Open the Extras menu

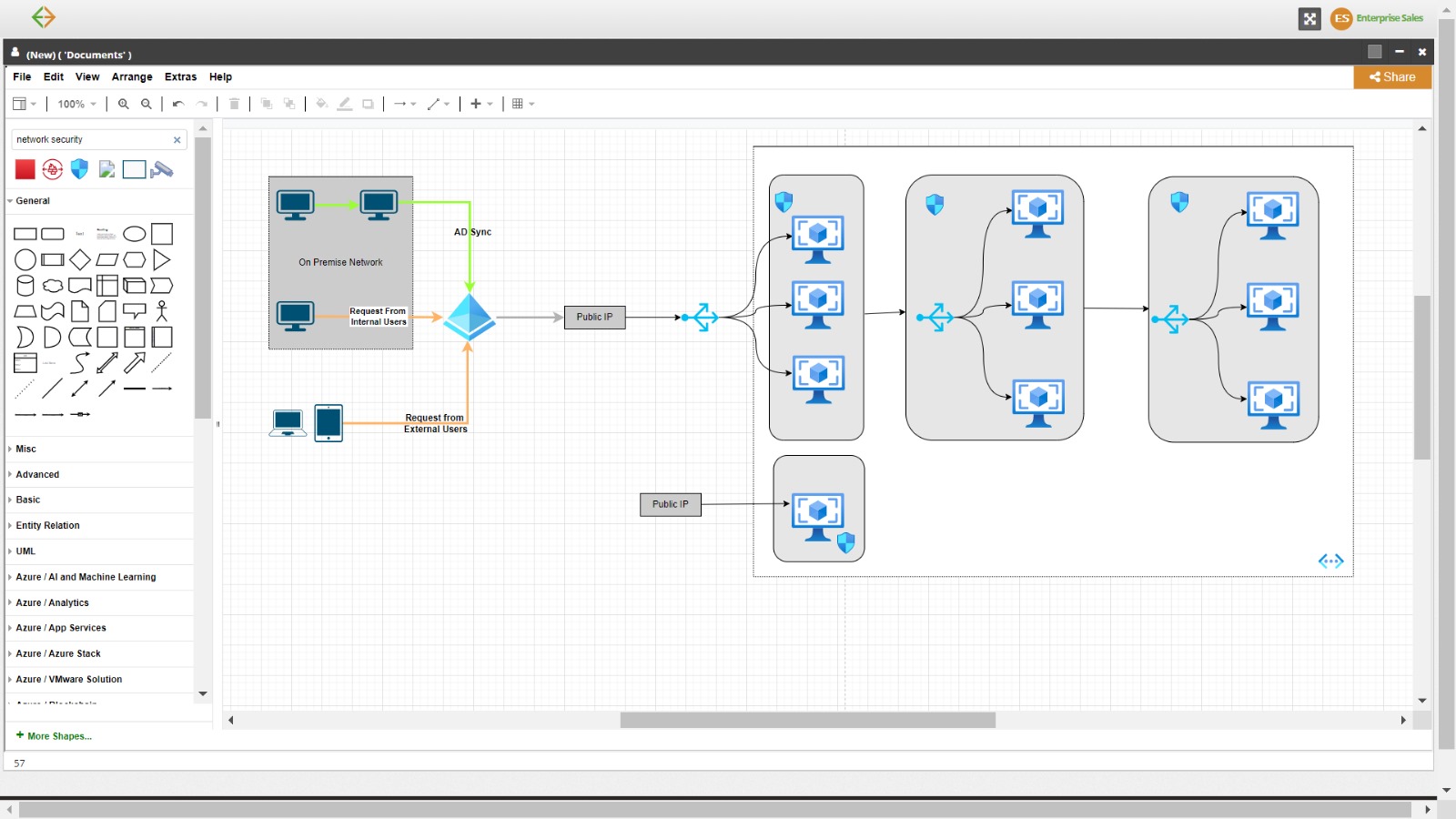(180, 77)
